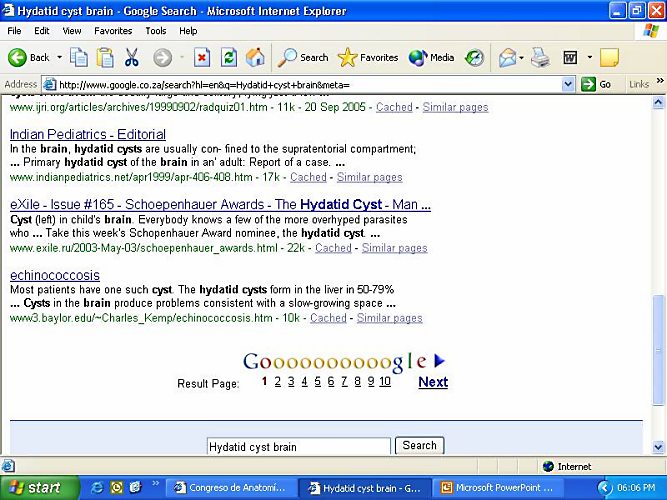Click the Next results link
667x500 pixels.
(433, 382)
